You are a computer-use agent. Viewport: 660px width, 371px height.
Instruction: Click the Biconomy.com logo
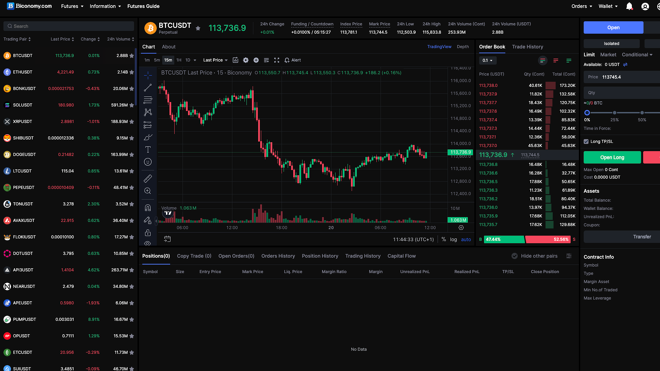tap(29, 6)
